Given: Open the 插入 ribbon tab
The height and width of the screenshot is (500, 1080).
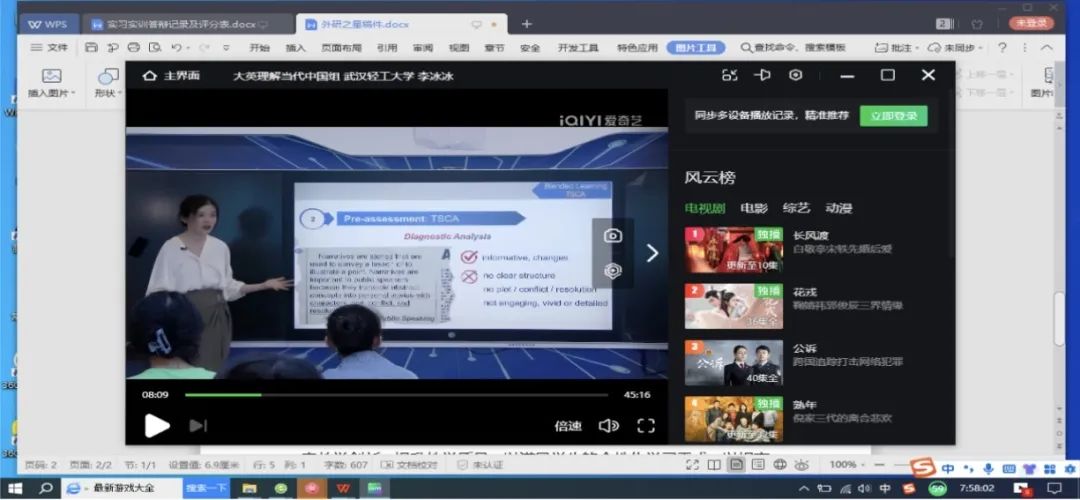Looking at the screenshot, I should pyautogui.click(x=295, y=48).
